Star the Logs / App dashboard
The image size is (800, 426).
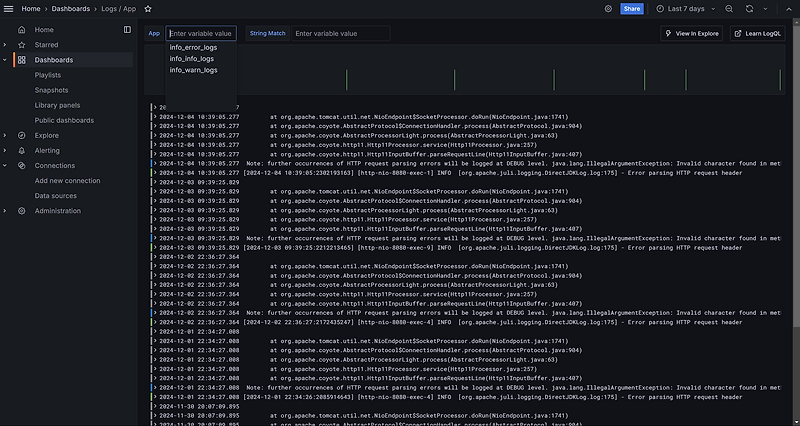(148, 9)
